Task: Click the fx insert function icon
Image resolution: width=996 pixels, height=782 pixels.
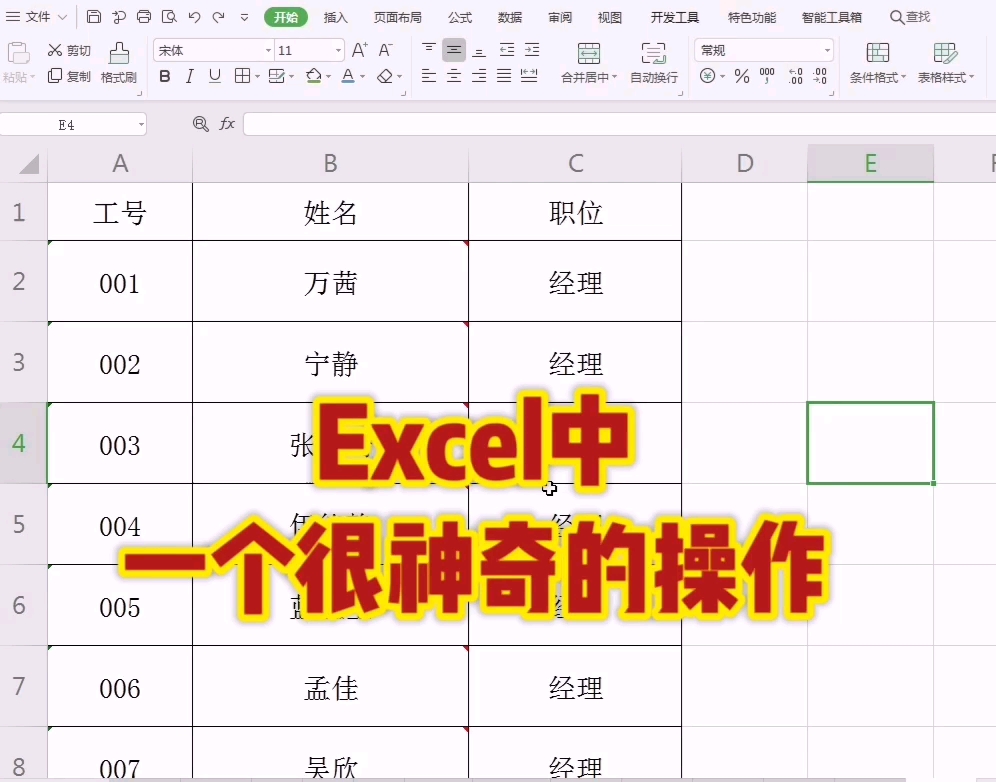Action: pyautogui.click(x=227, y=123)
